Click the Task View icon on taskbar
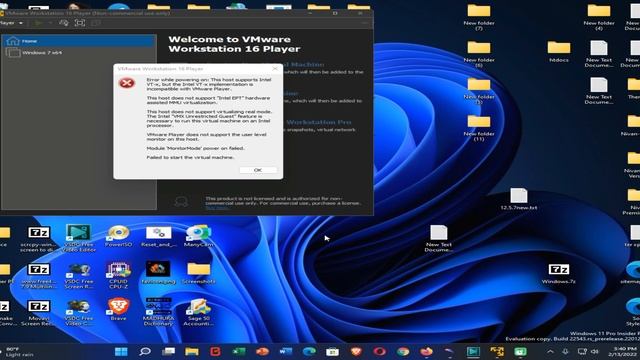Image resolution: width=640 pixels, height=360 pixels. (x=168, y=351)
